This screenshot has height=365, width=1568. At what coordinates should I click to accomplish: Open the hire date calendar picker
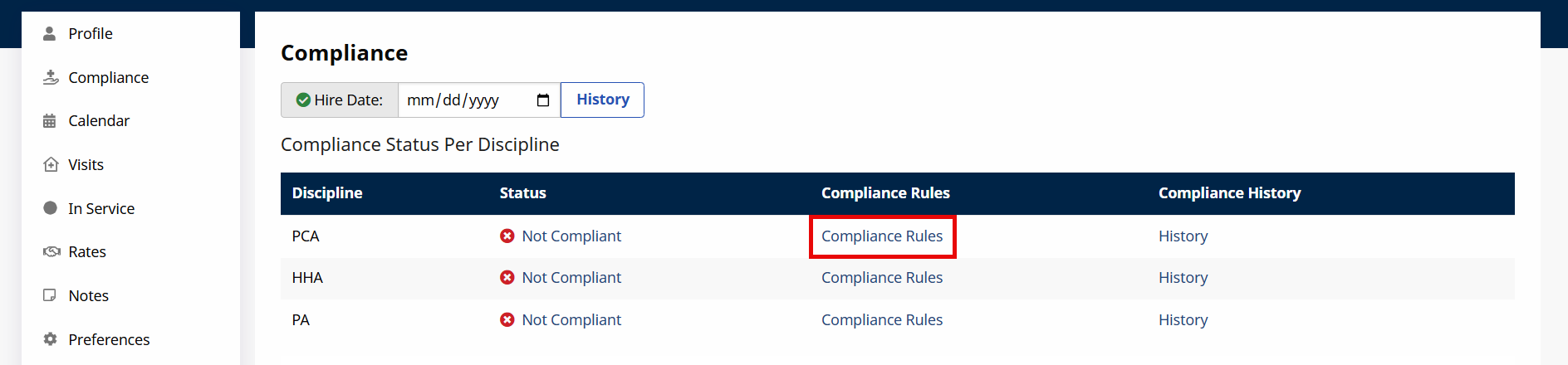[x=543, y=100]
